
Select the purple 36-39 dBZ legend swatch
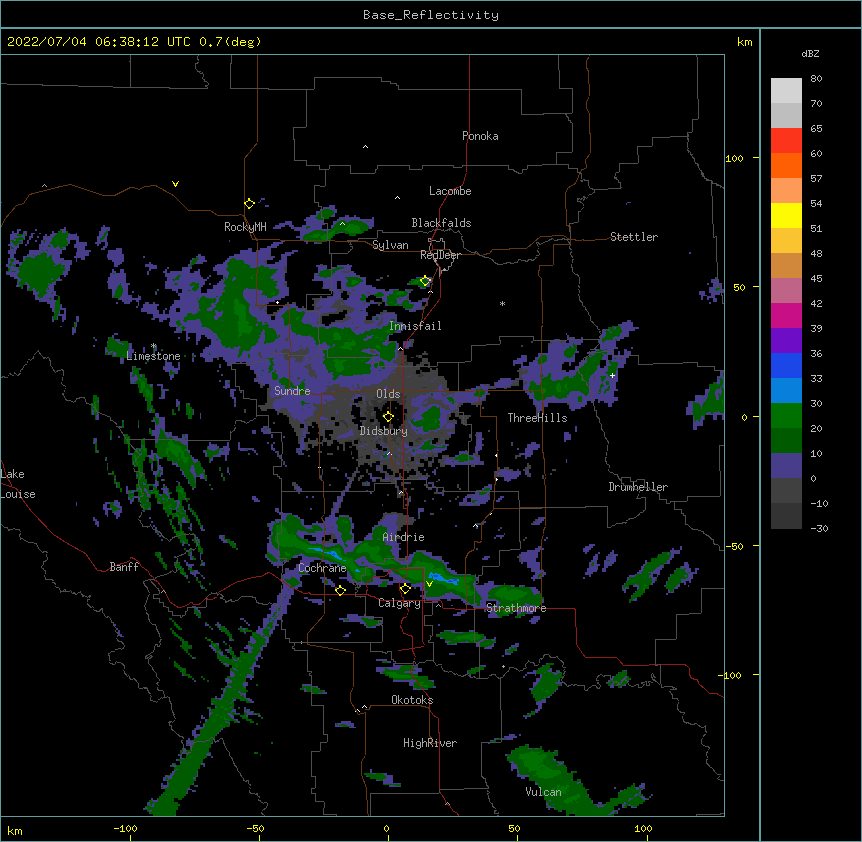pos(786,341)
